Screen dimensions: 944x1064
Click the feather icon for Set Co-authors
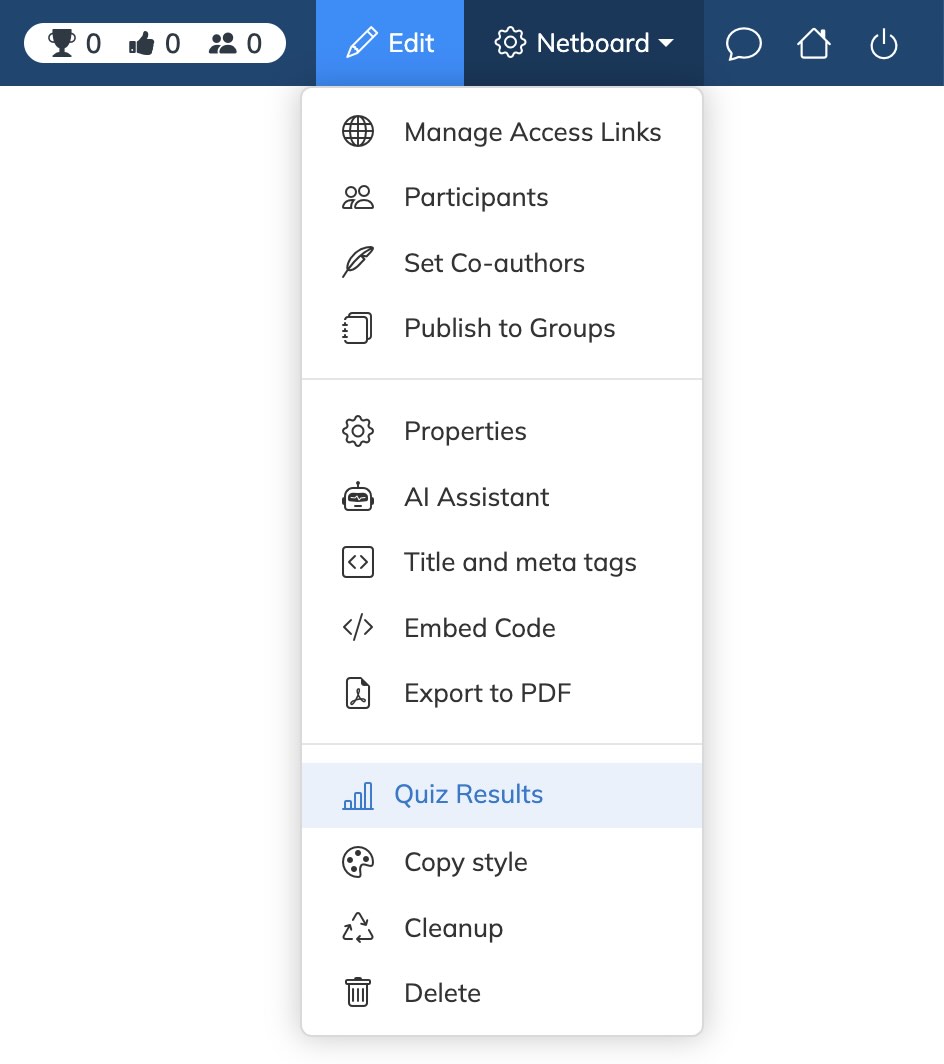click(x=358, y=263)
